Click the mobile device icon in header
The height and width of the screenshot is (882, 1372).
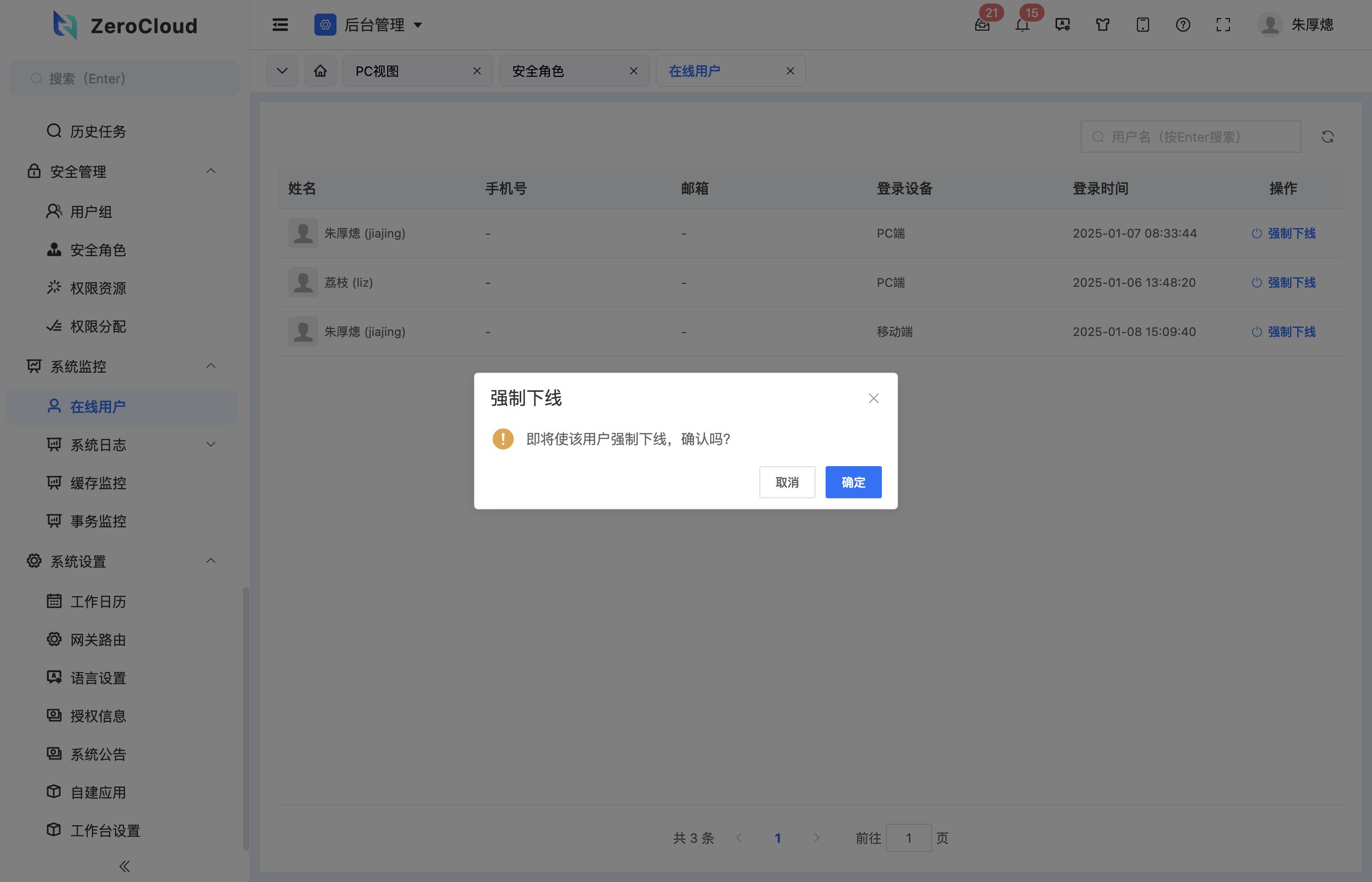pos(1142,25)
